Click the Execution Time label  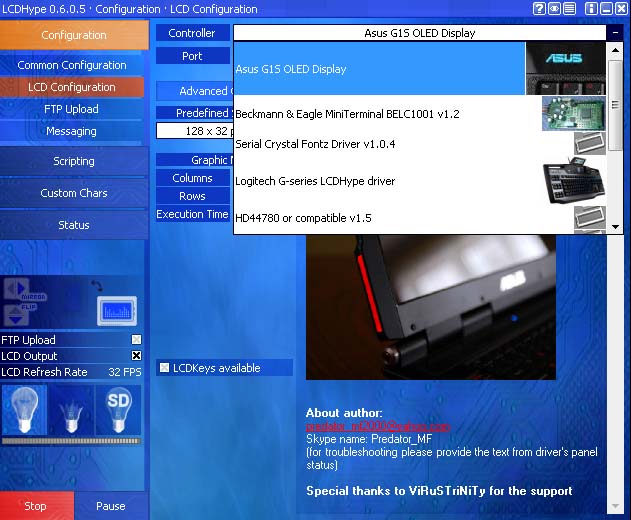point(192,214)
